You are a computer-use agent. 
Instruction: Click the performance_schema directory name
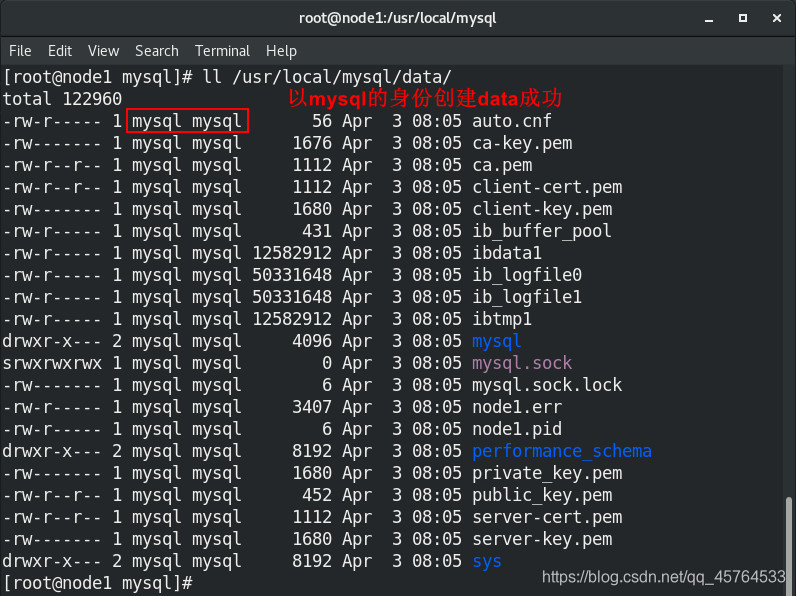561,451
